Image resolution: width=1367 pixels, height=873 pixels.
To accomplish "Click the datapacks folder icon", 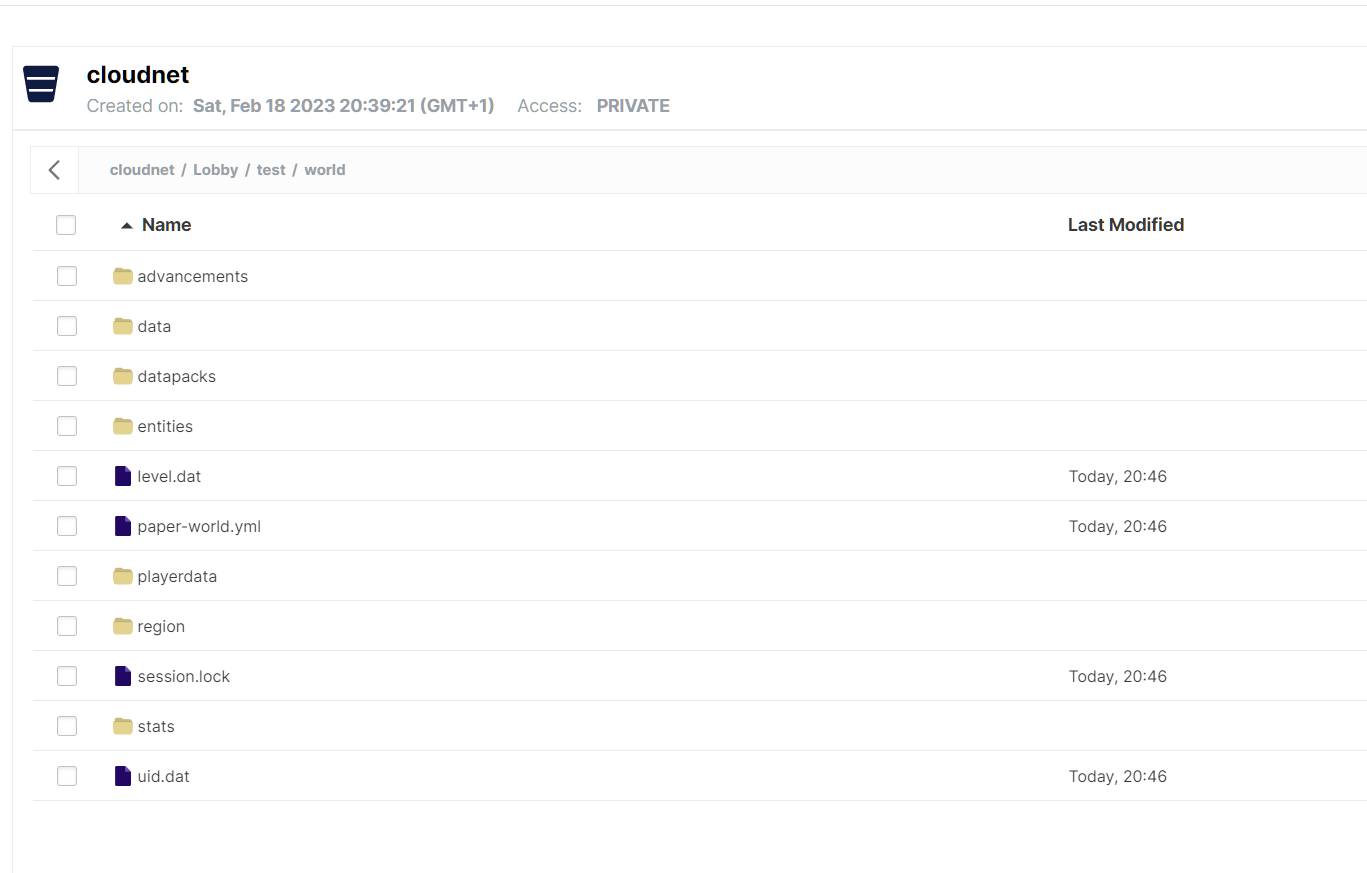I will click(x=123, y=376).
